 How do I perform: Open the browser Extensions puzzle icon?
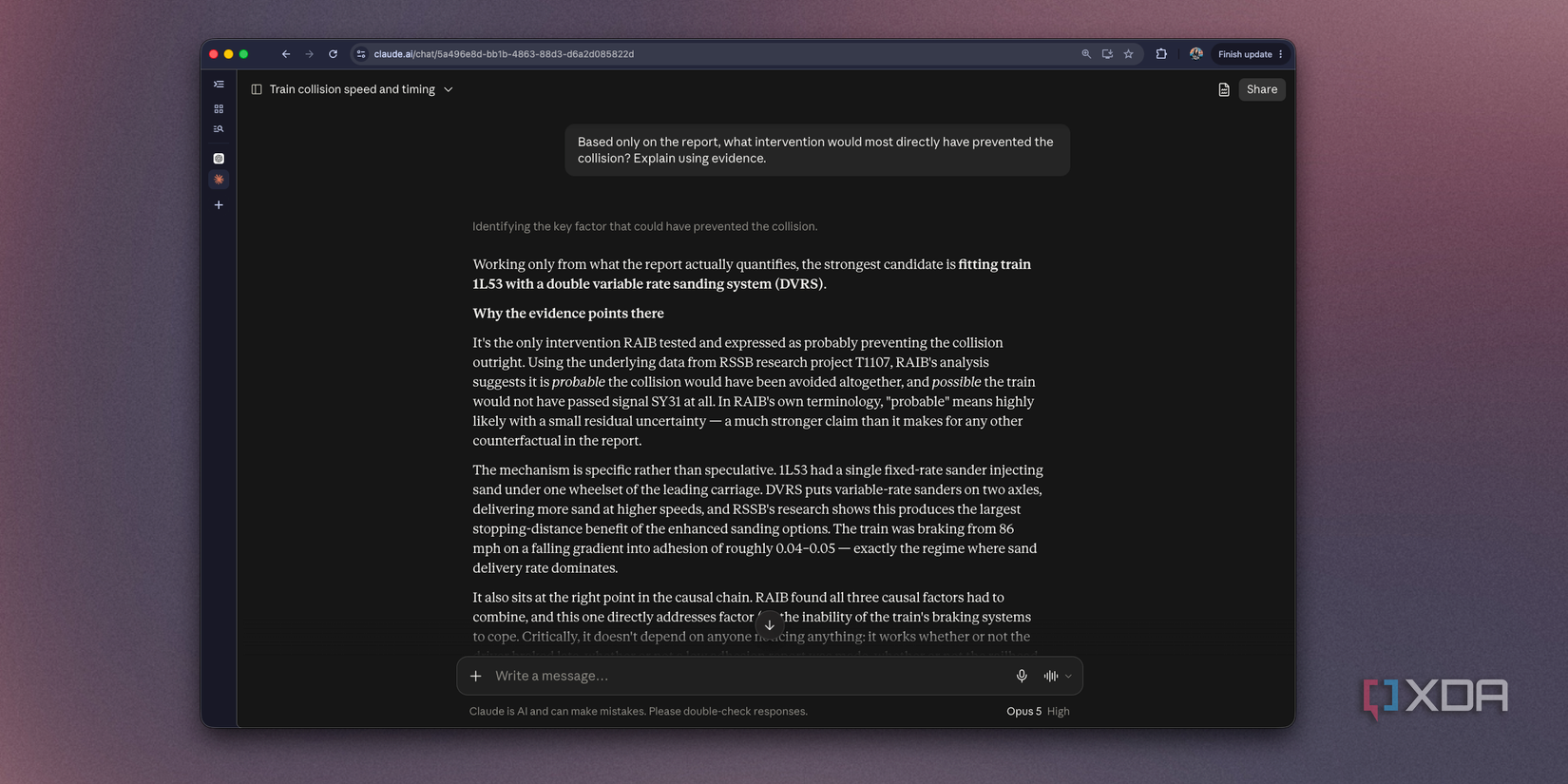(1161, 54)
